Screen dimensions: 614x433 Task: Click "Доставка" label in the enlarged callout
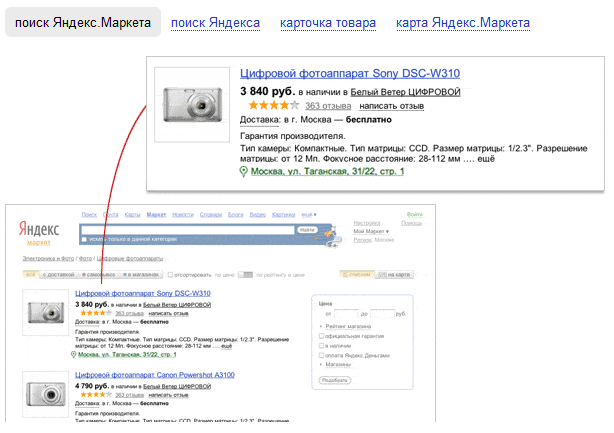(x=260, y=120)
